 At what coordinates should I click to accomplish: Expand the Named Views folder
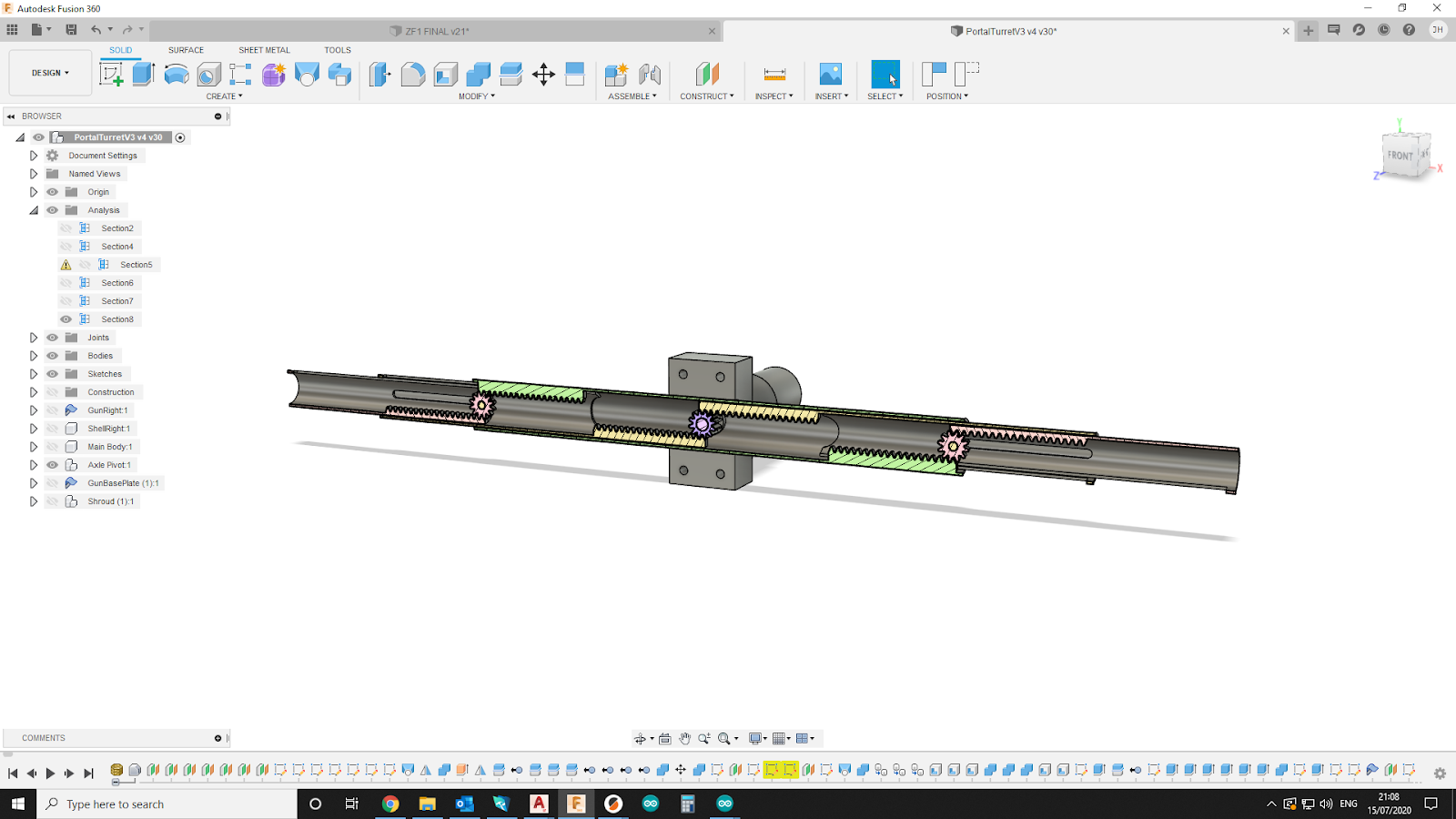pos(34,174)
